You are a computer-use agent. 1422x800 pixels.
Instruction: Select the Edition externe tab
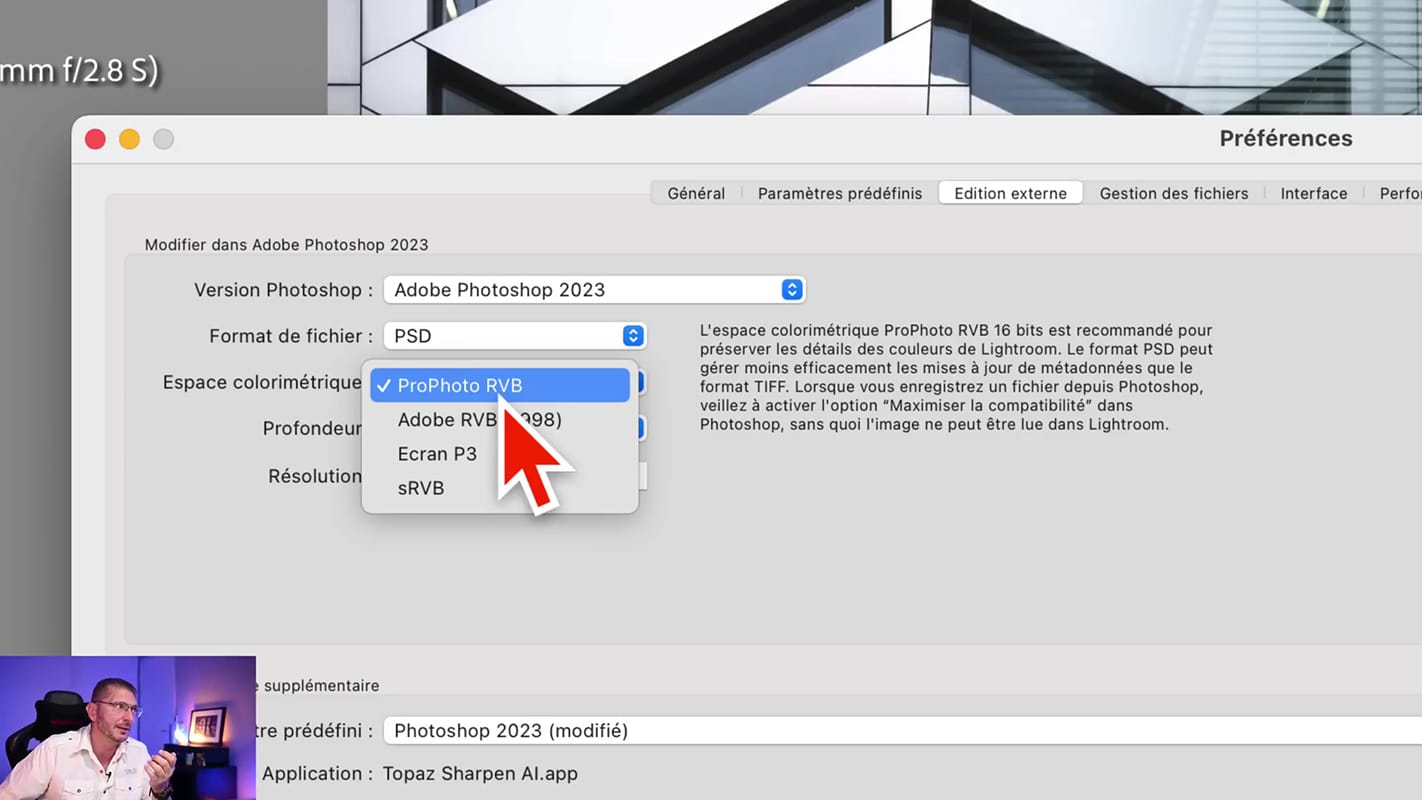(1010, 193)
